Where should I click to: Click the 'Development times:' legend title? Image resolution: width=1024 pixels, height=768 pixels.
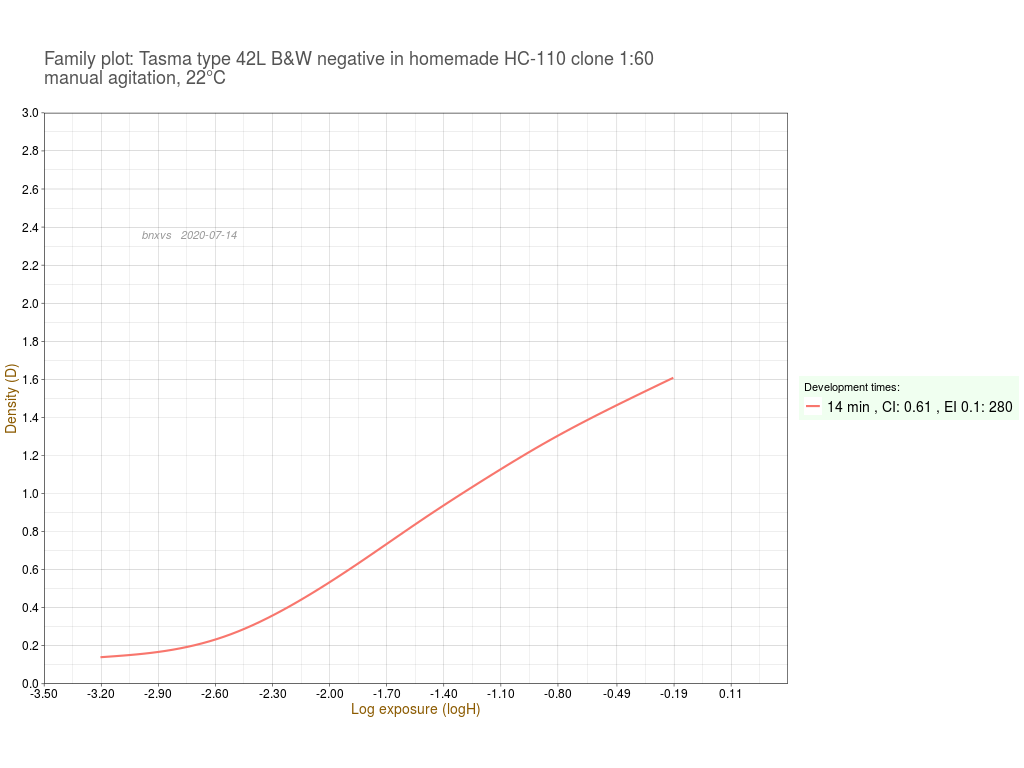(x=851, y=387)
